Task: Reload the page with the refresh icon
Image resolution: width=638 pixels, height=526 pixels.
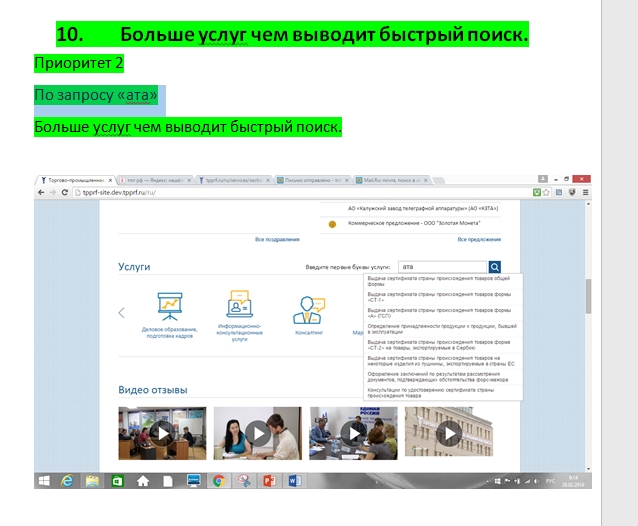Action: (x=65, y=192)
